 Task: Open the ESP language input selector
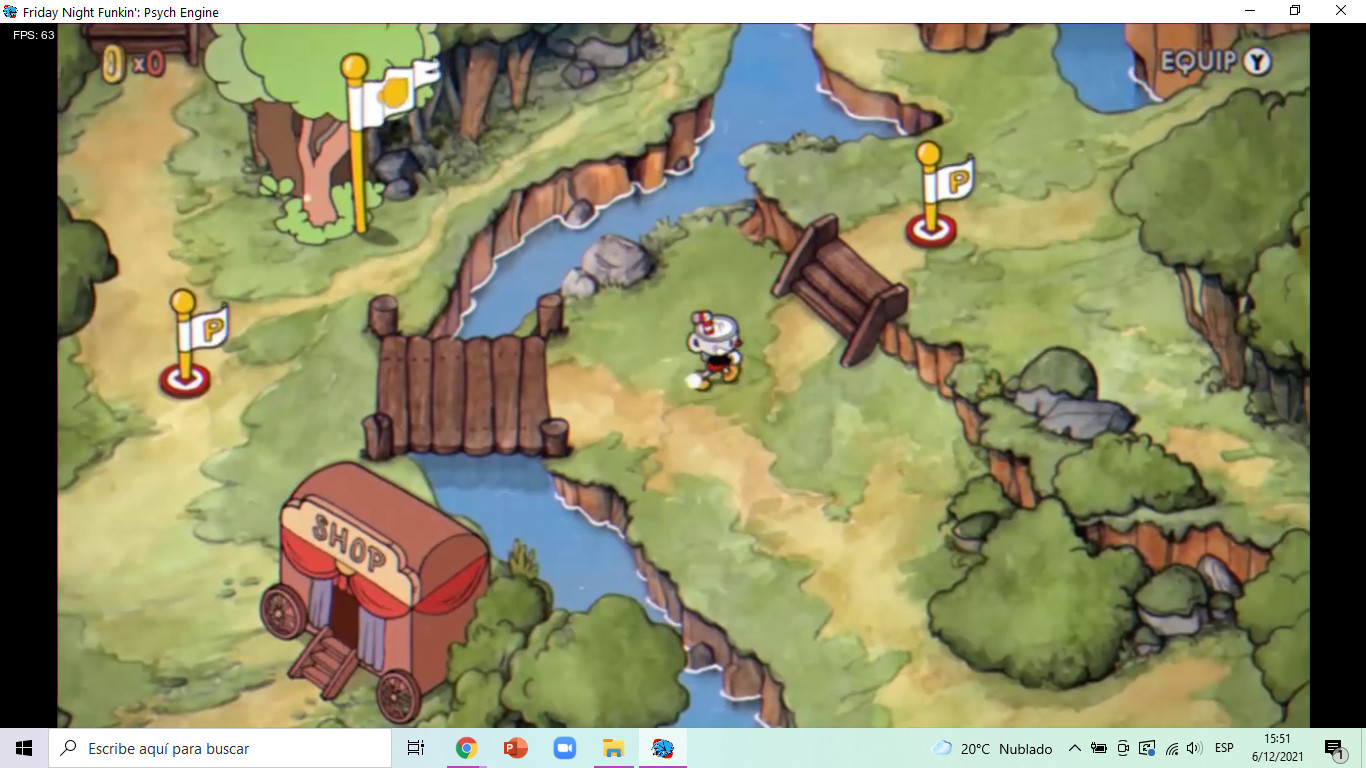click(1224, 748)
